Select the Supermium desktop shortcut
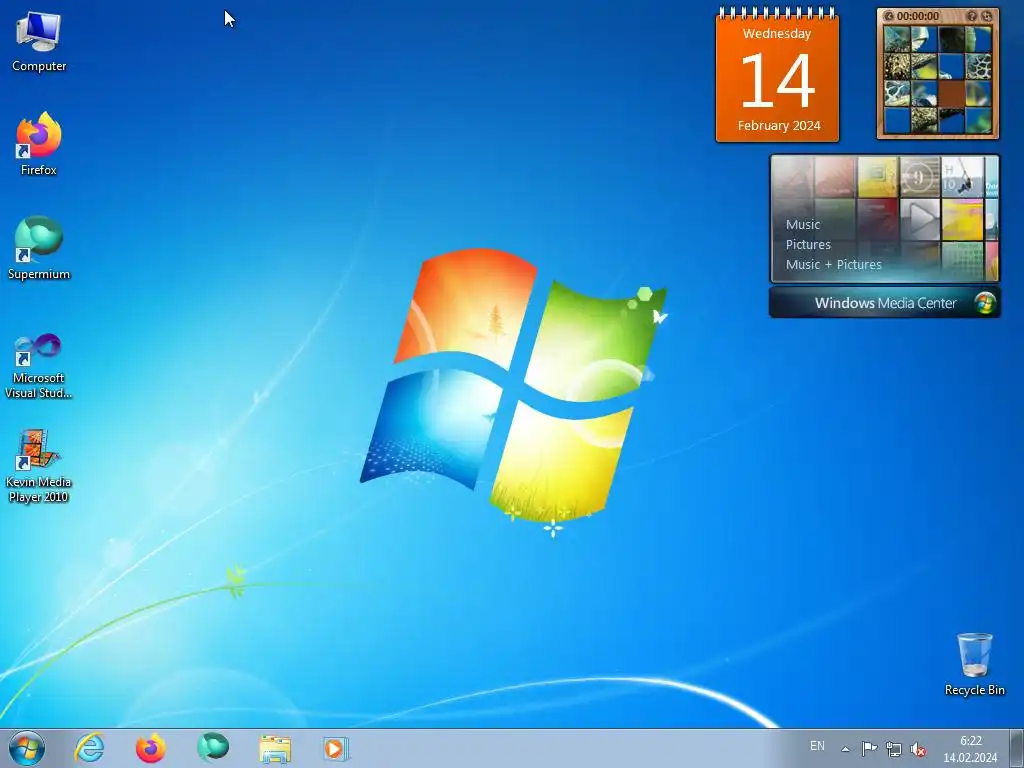Screen dimensions: 1024x768 (x=39, y=248)
